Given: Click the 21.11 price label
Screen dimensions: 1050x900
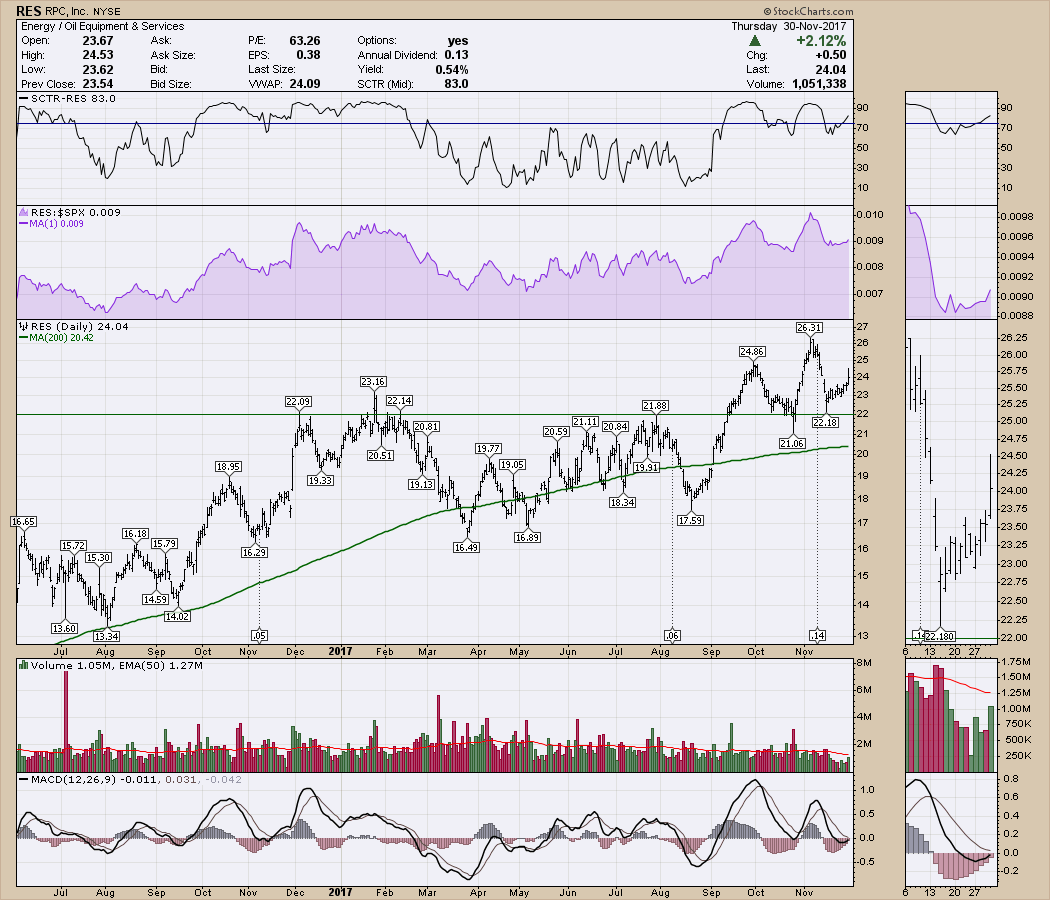Looking at the screenshot, I should [x=585, y=421].
